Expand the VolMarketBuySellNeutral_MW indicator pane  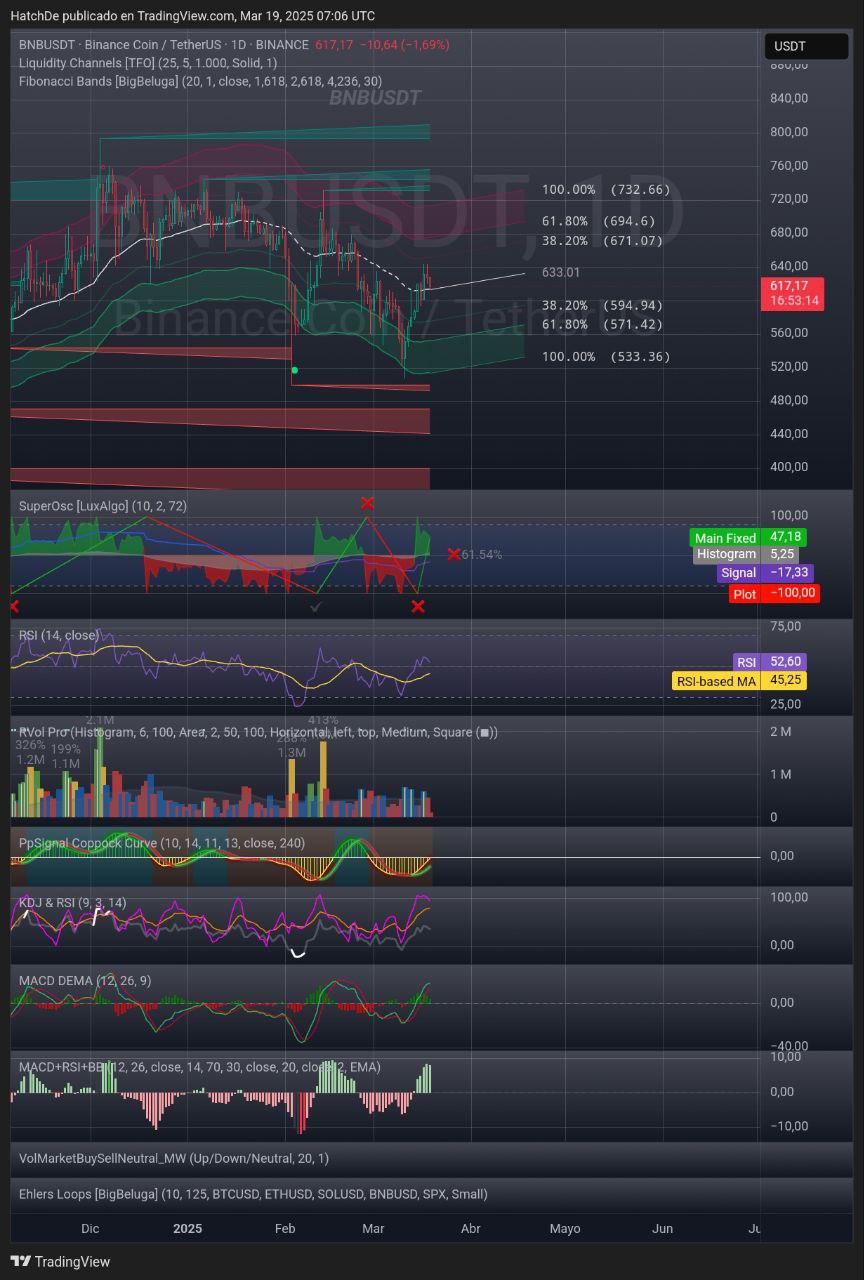click(173, 1158)
